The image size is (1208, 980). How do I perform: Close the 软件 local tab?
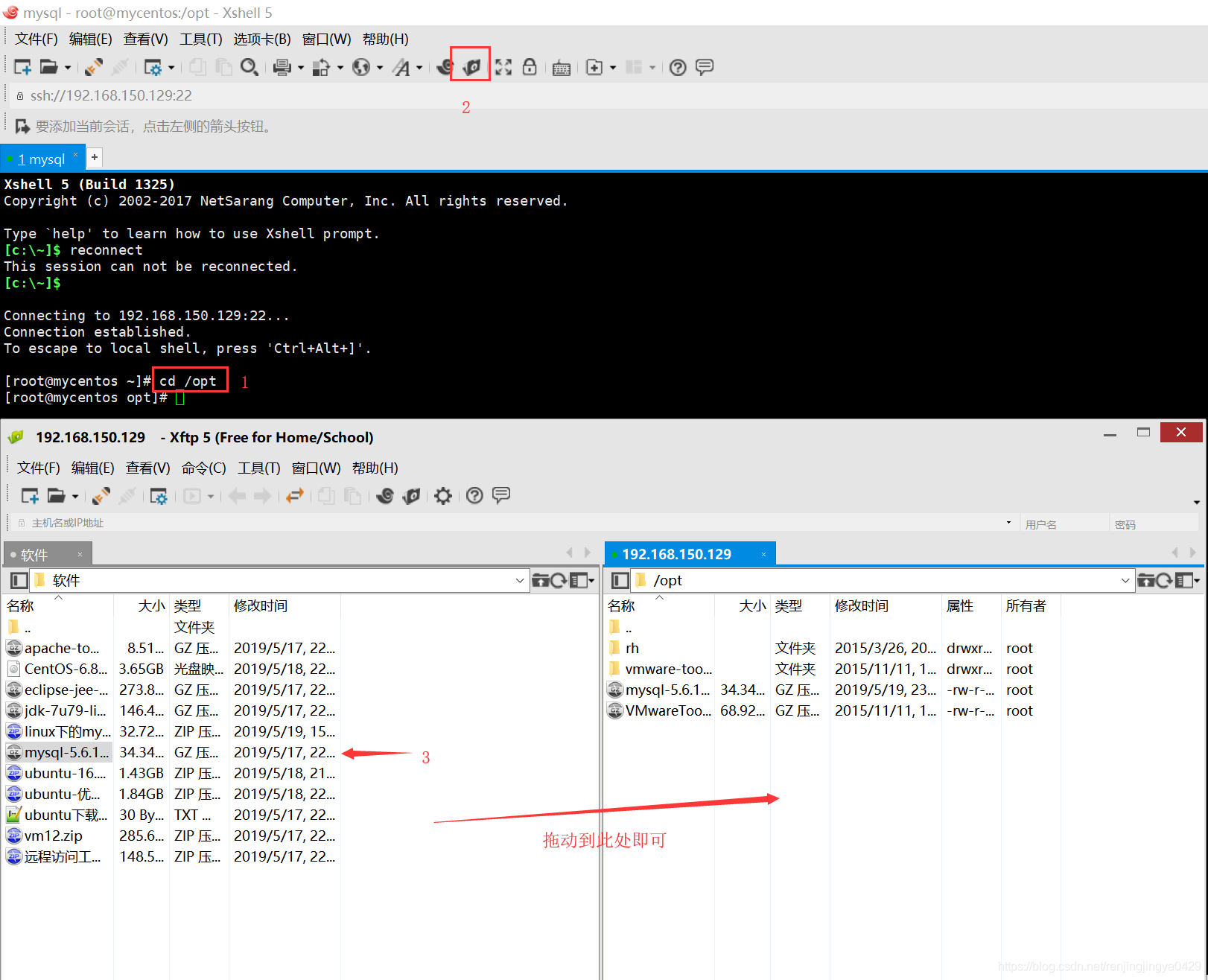pos(80,555)
